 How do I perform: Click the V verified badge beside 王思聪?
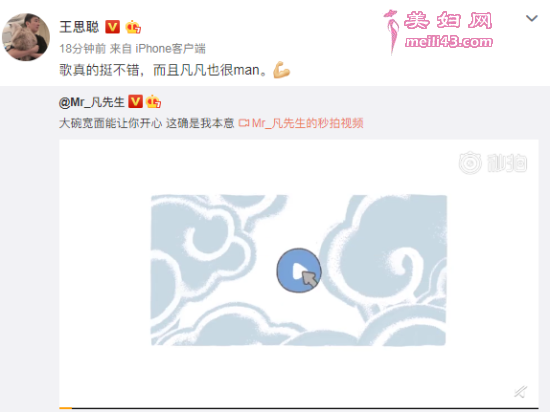[x=113, y=27]
